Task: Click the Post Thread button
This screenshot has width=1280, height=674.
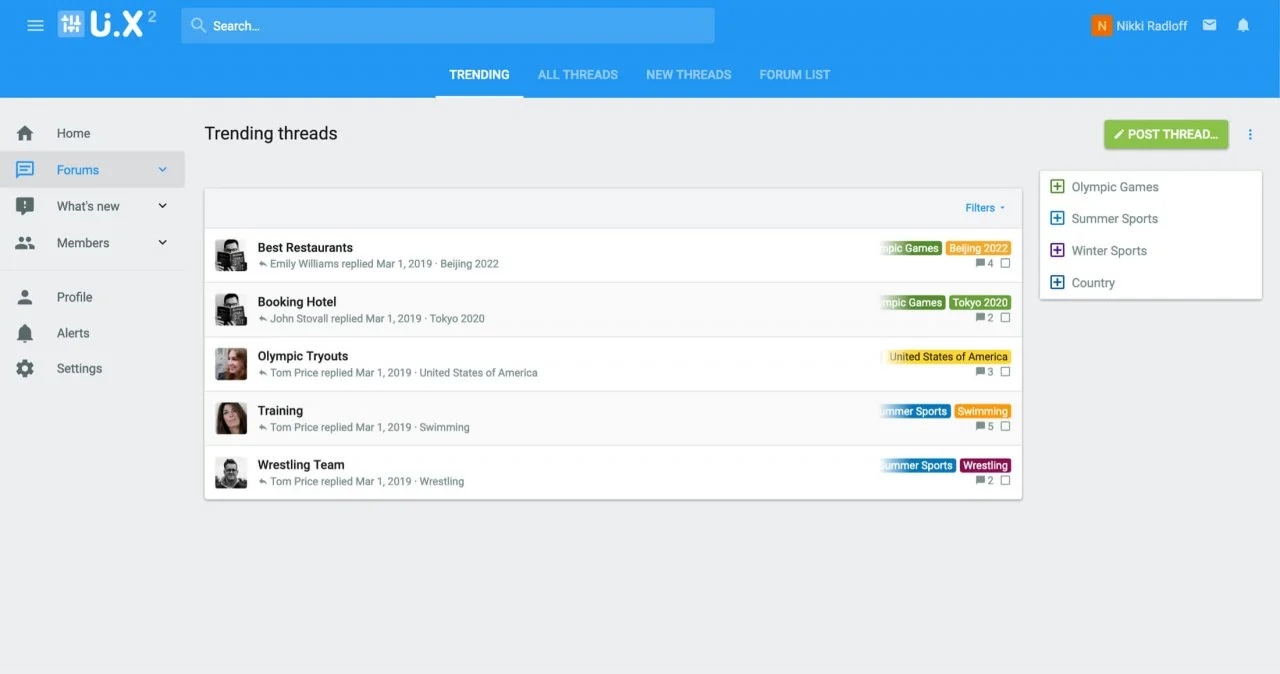Action: (x=1165, y=134)
